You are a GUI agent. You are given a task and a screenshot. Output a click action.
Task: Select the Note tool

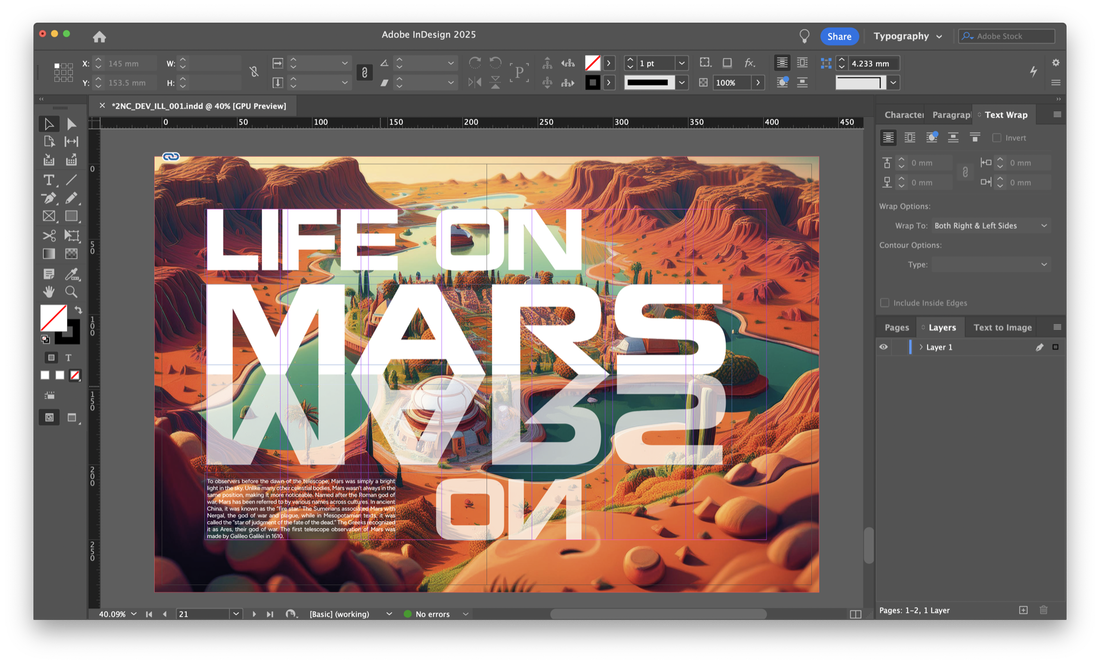coord(49,273)
